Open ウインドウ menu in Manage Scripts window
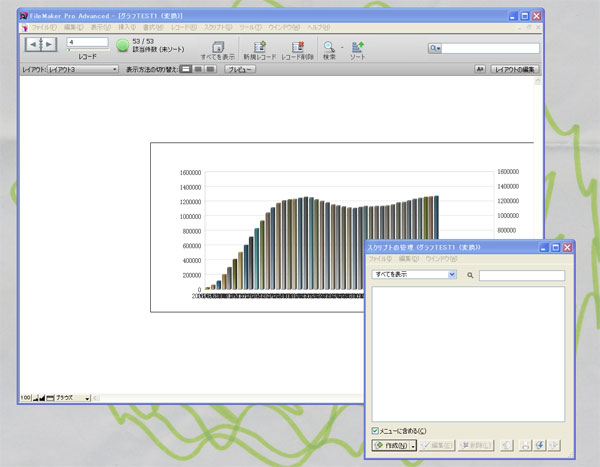This screenshot has width=600, height=467. (441, 259)
